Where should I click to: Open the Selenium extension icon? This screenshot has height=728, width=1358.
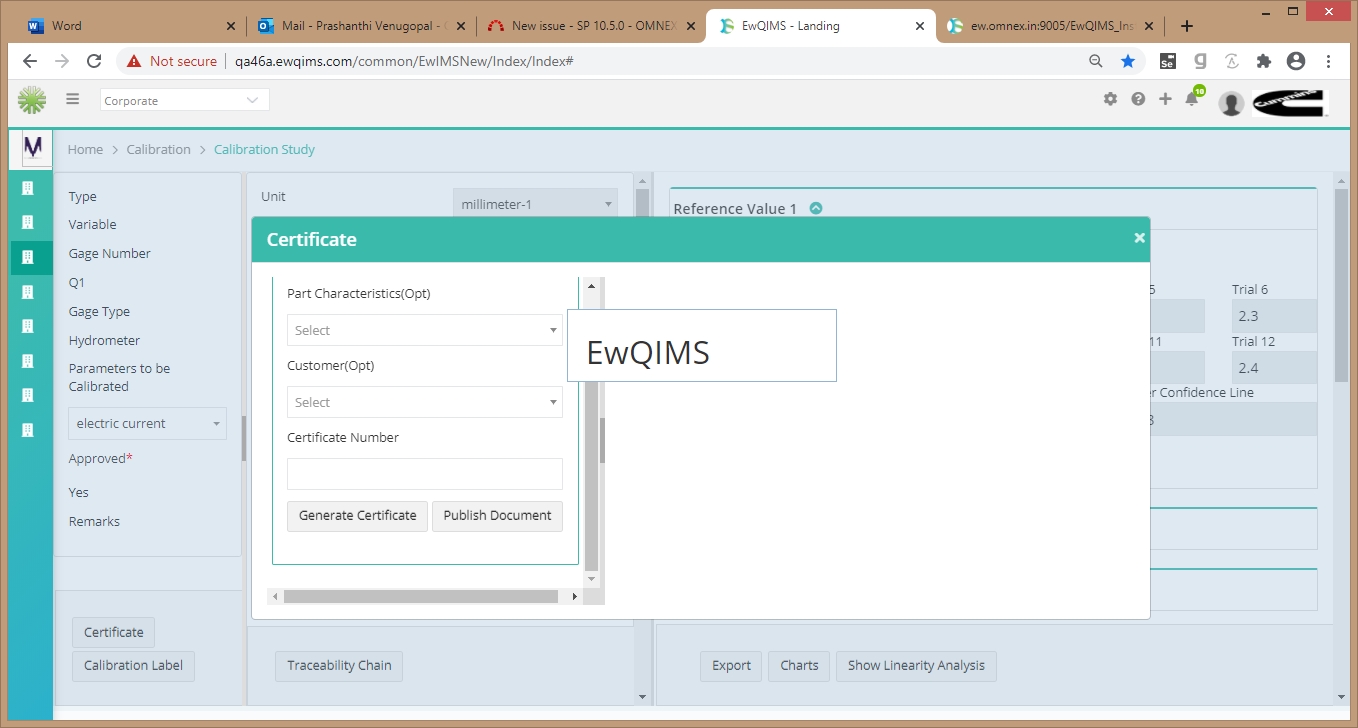click(1167, 61)
